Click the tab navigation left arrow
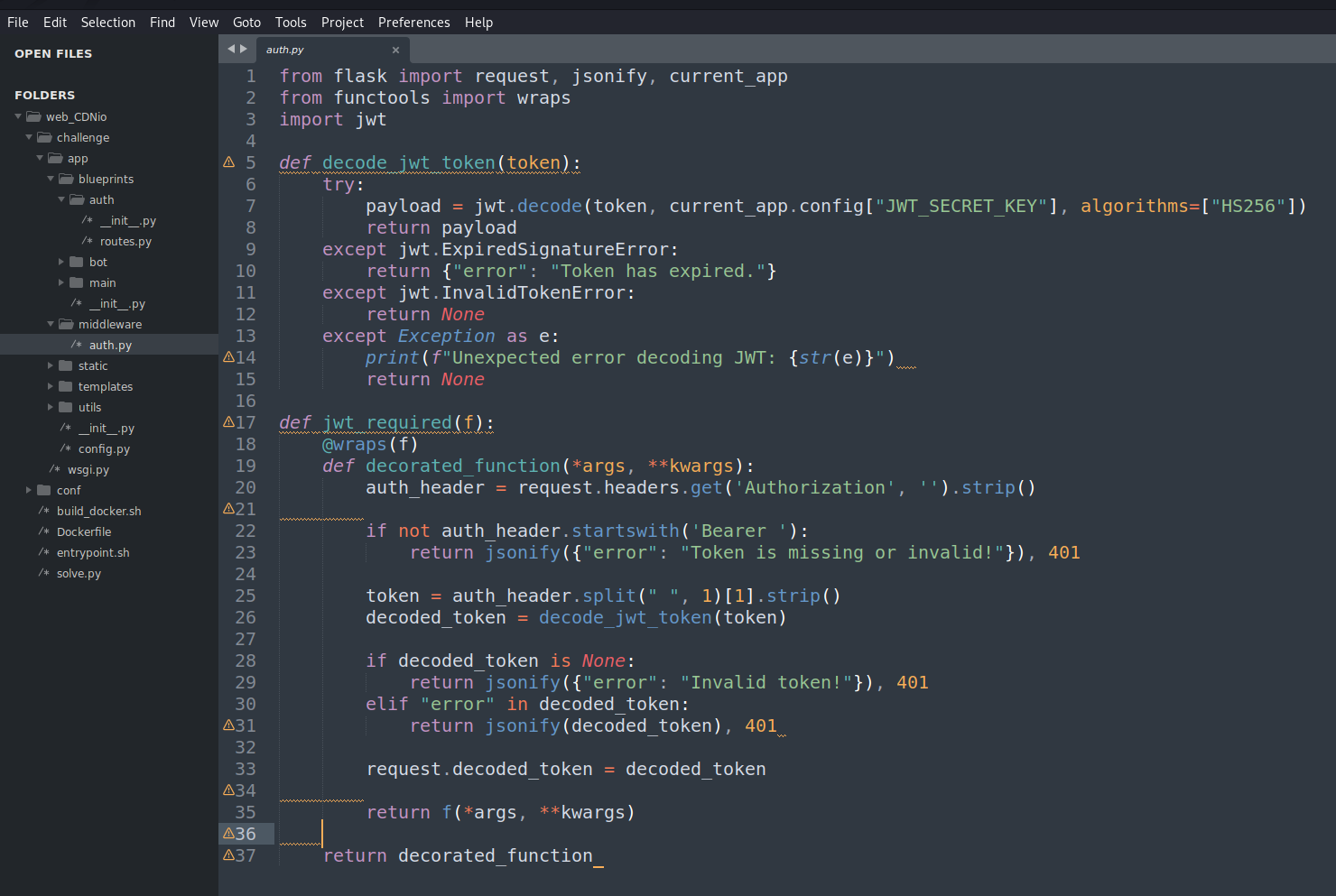 (231, 49)
